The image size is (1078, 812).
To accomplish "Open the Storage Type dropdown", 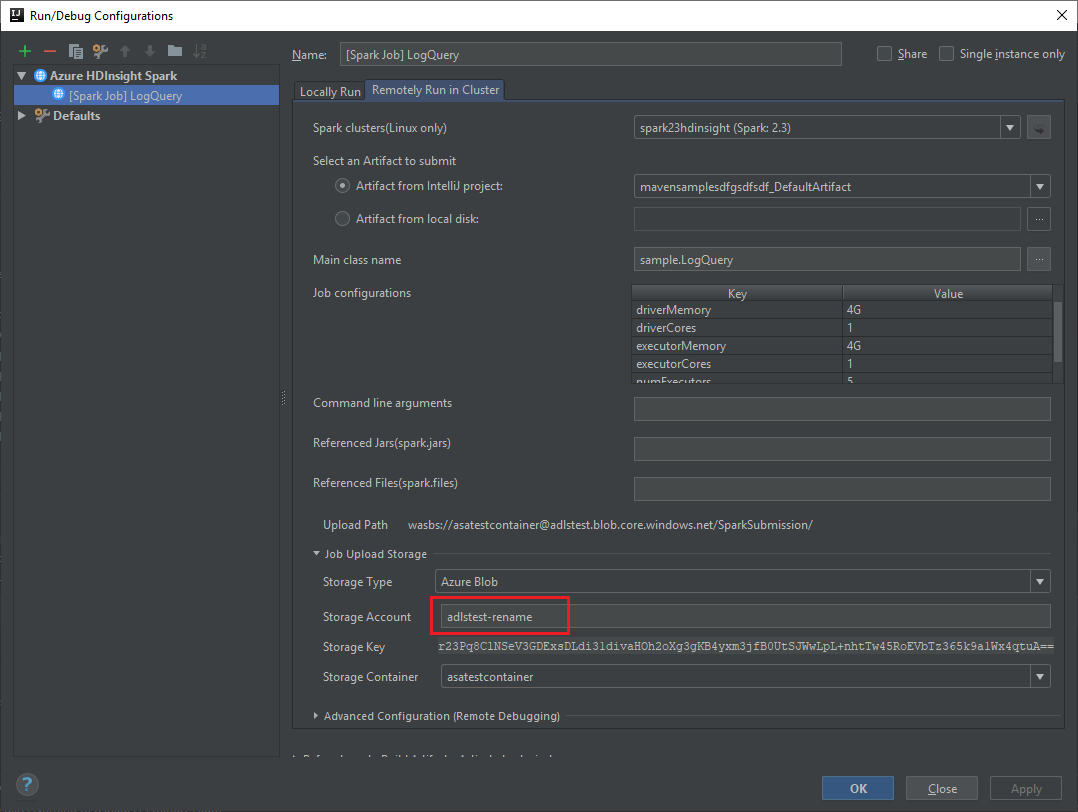I will point(1038,581).
